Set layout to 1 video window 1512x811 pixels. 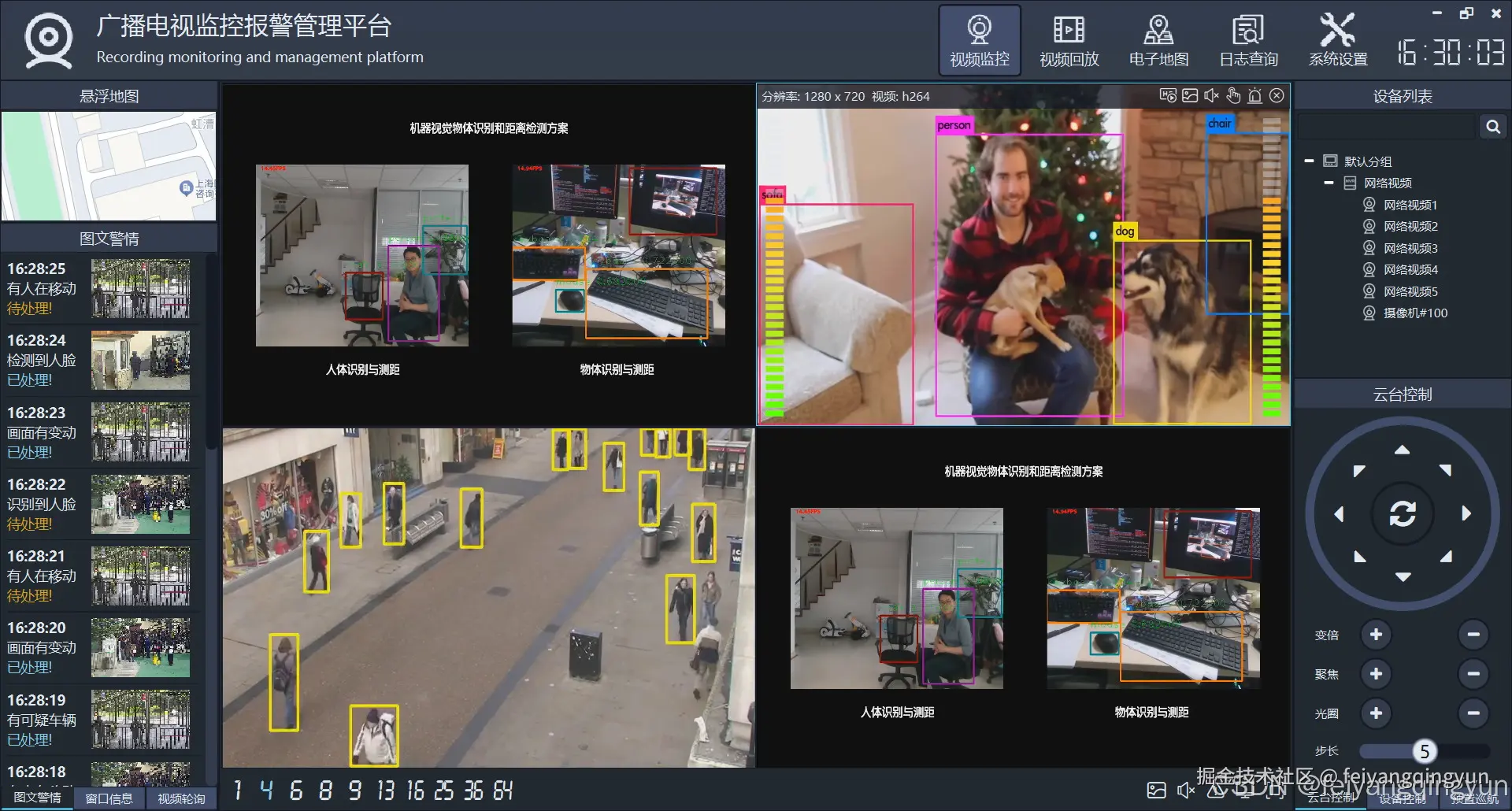(x=238, y=791)
